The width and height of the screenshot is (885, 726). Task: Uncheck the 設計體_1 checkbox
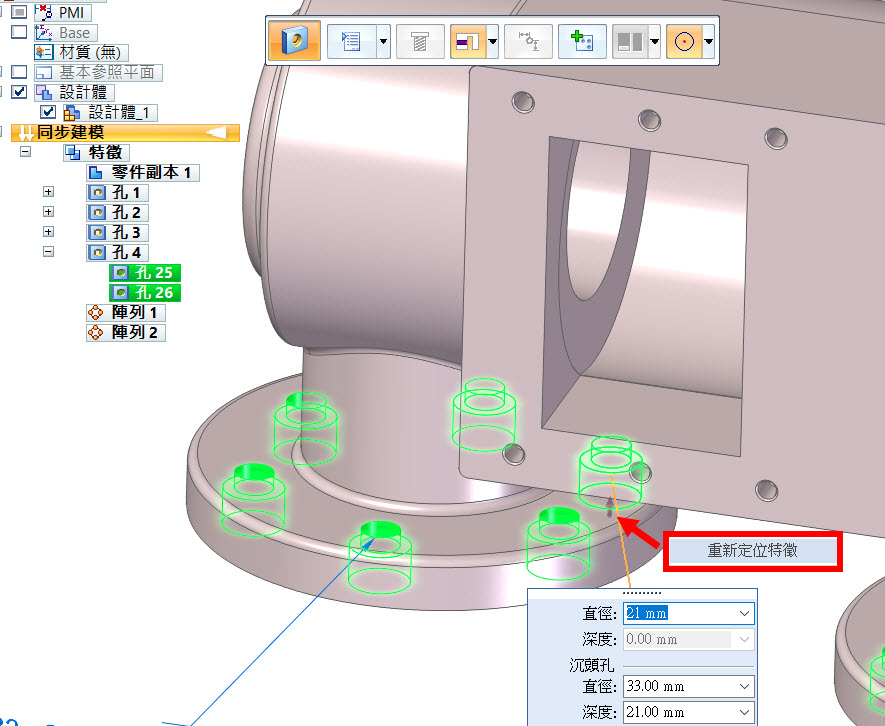click(48, 112)
